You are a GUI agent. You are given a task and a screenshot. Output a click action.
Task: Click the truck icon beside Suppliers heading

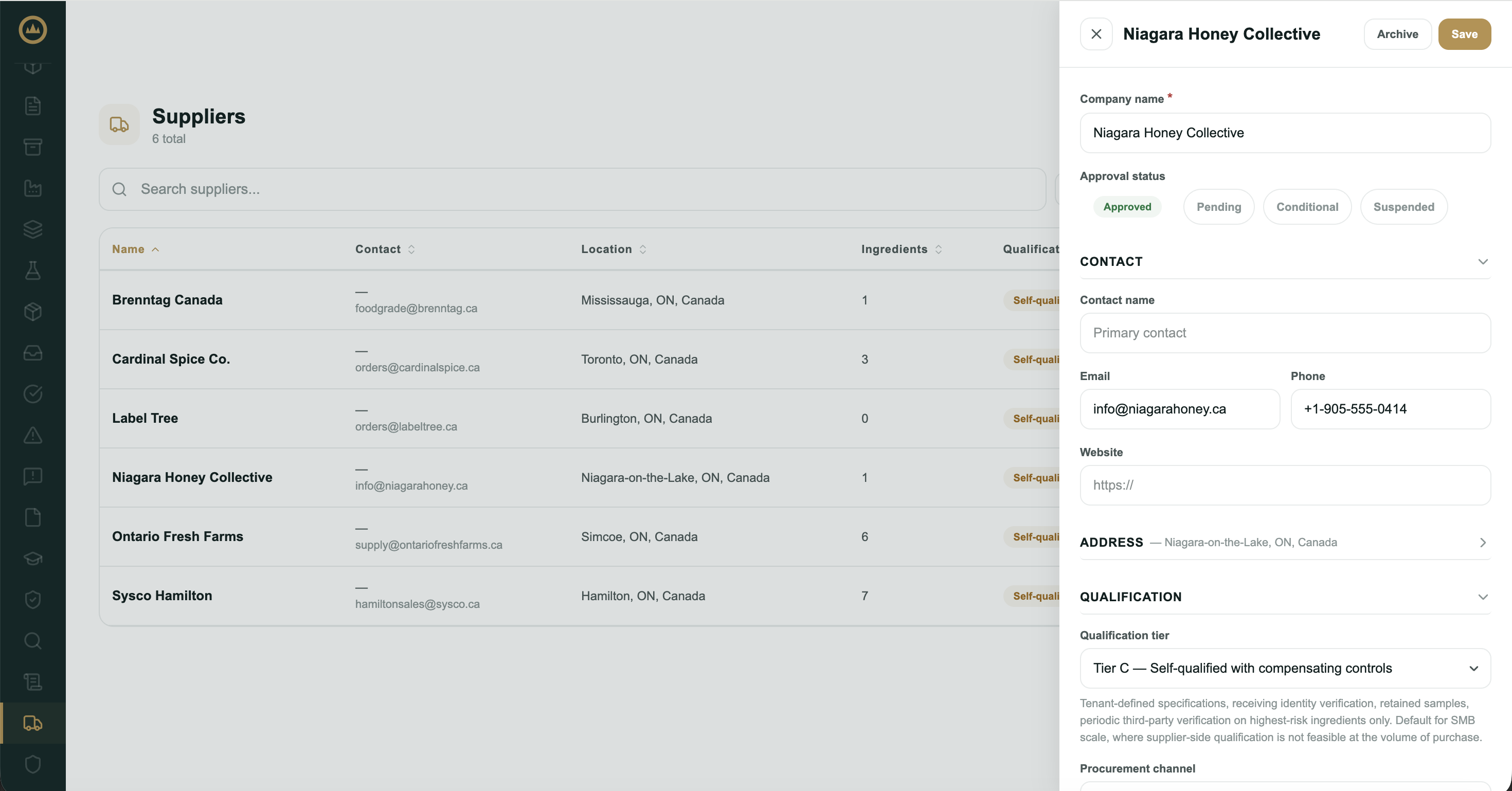click(x=119, y=124)
